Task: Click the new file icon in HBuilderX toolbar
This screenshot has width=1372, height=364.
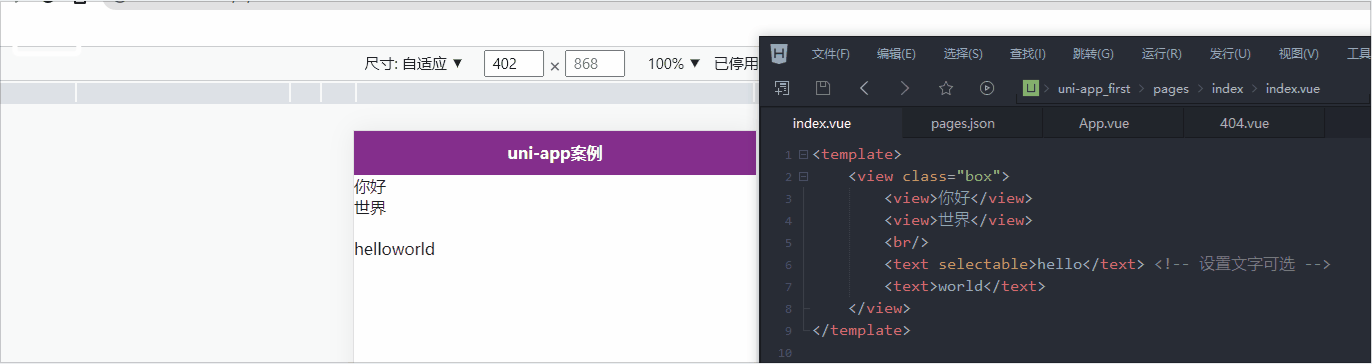Action: coord(782,88)
